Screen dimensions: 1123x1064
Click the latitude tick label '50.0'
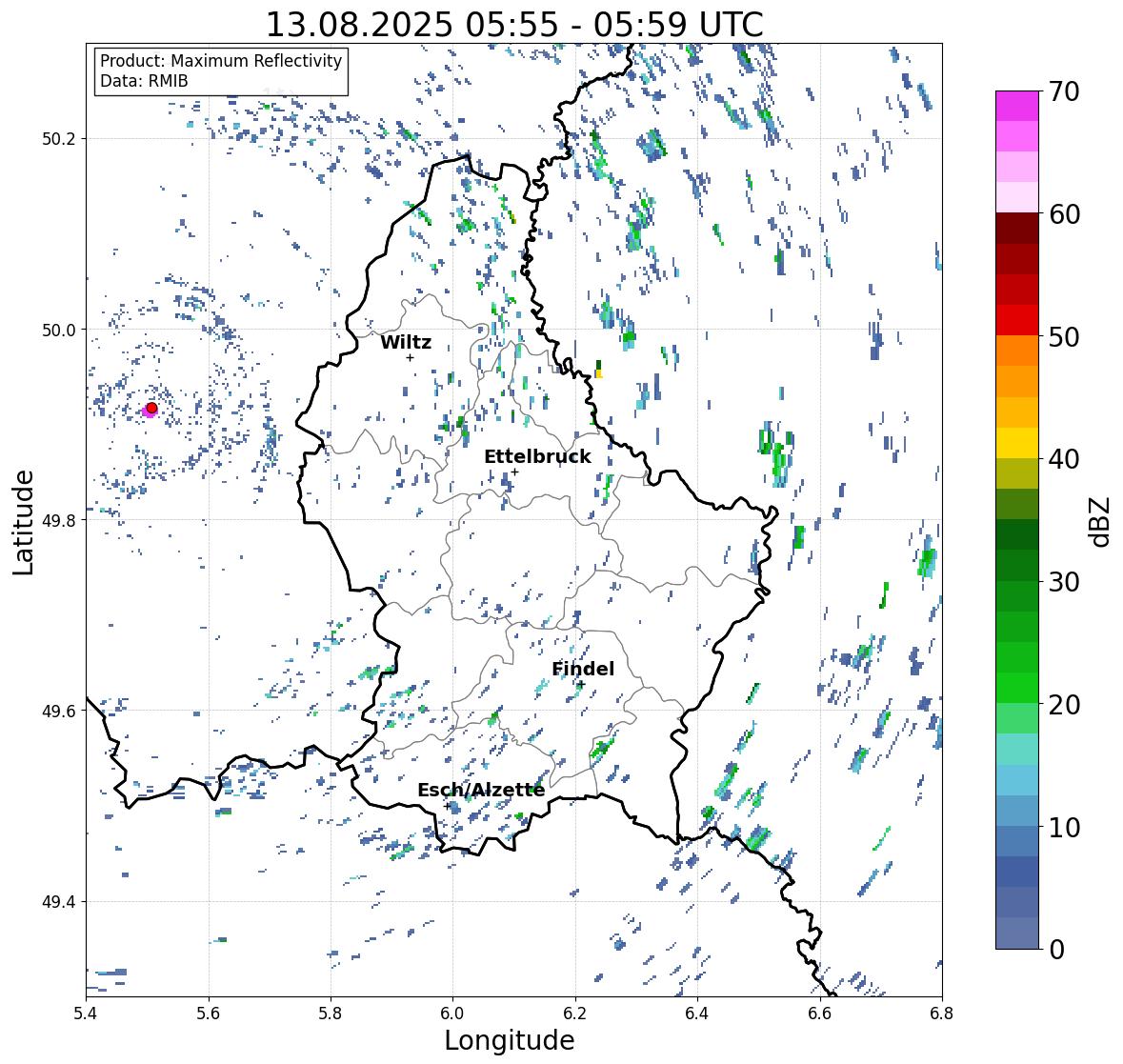coord(59,331)
